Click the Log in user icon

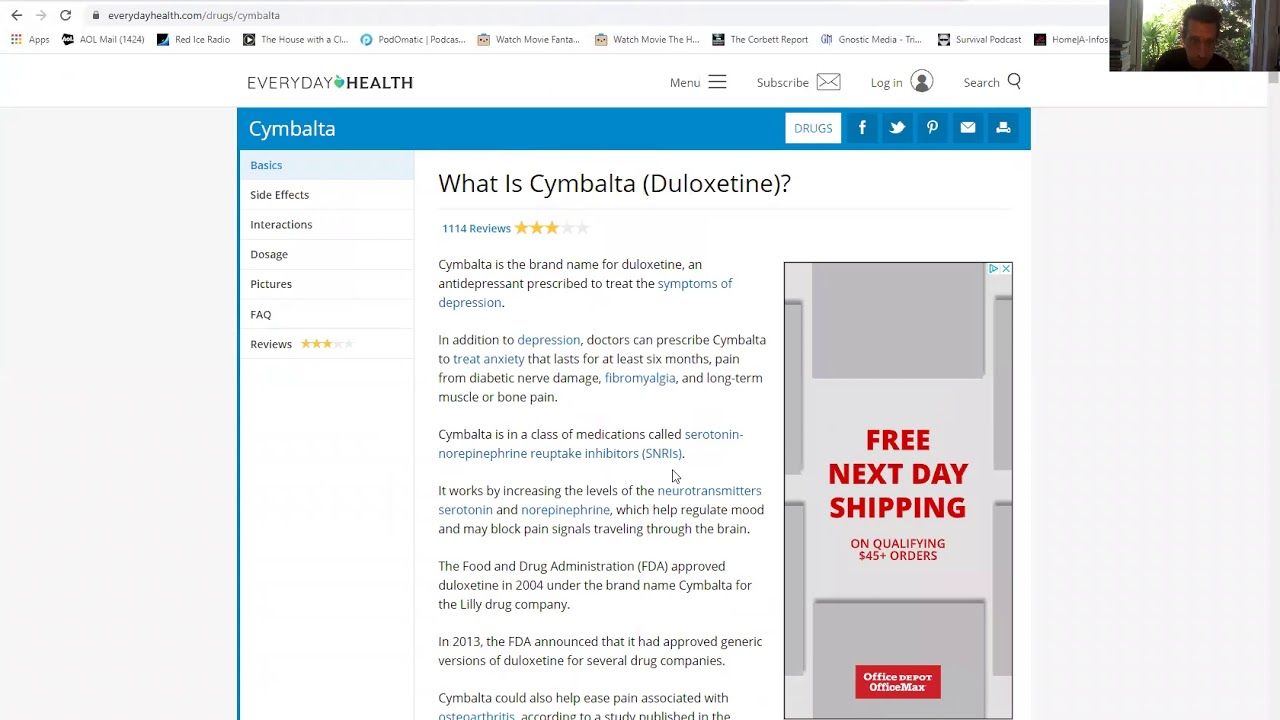tap(922, 82)
